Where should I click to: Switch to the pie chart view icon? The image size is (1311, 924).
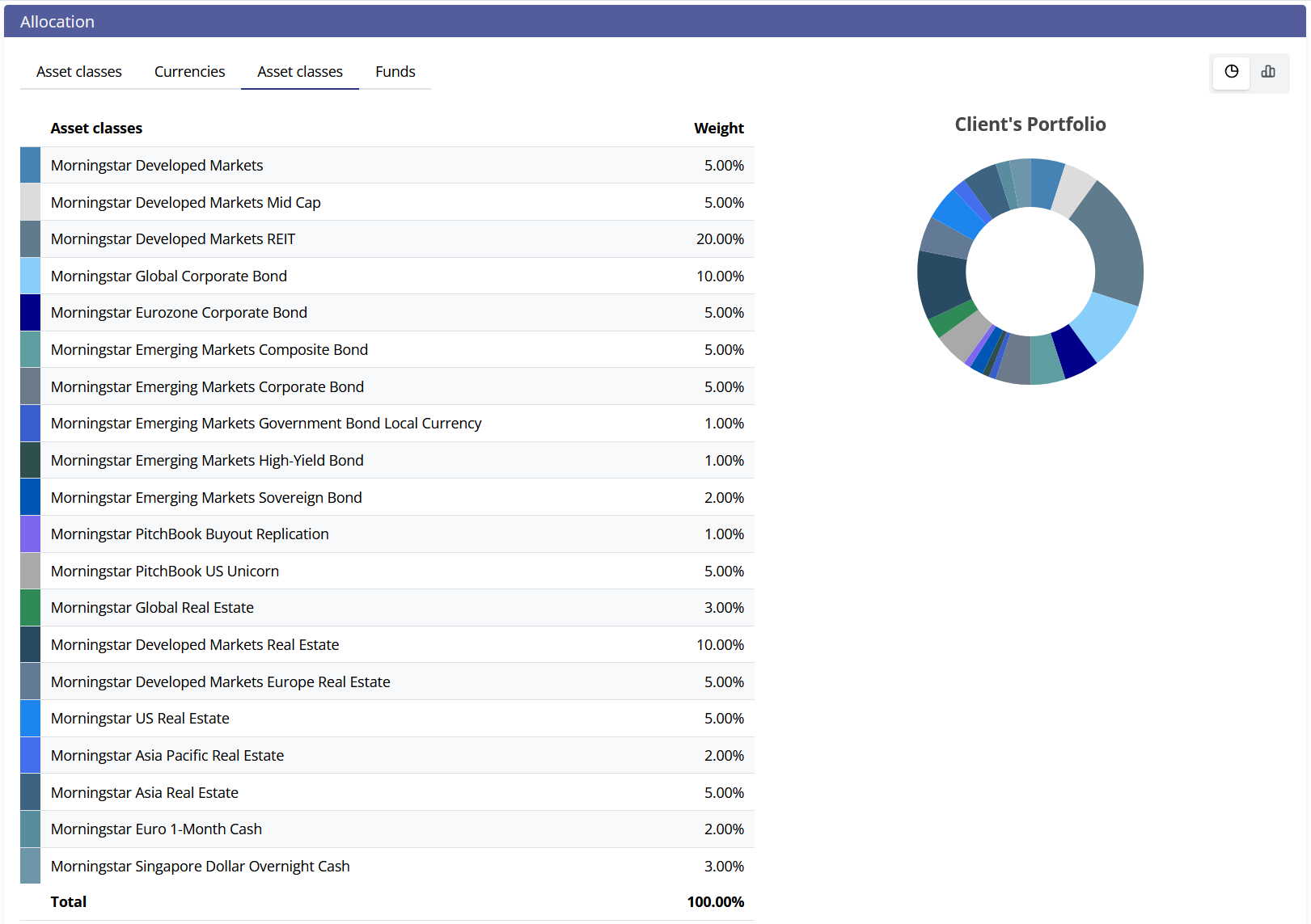point(1231,72)
